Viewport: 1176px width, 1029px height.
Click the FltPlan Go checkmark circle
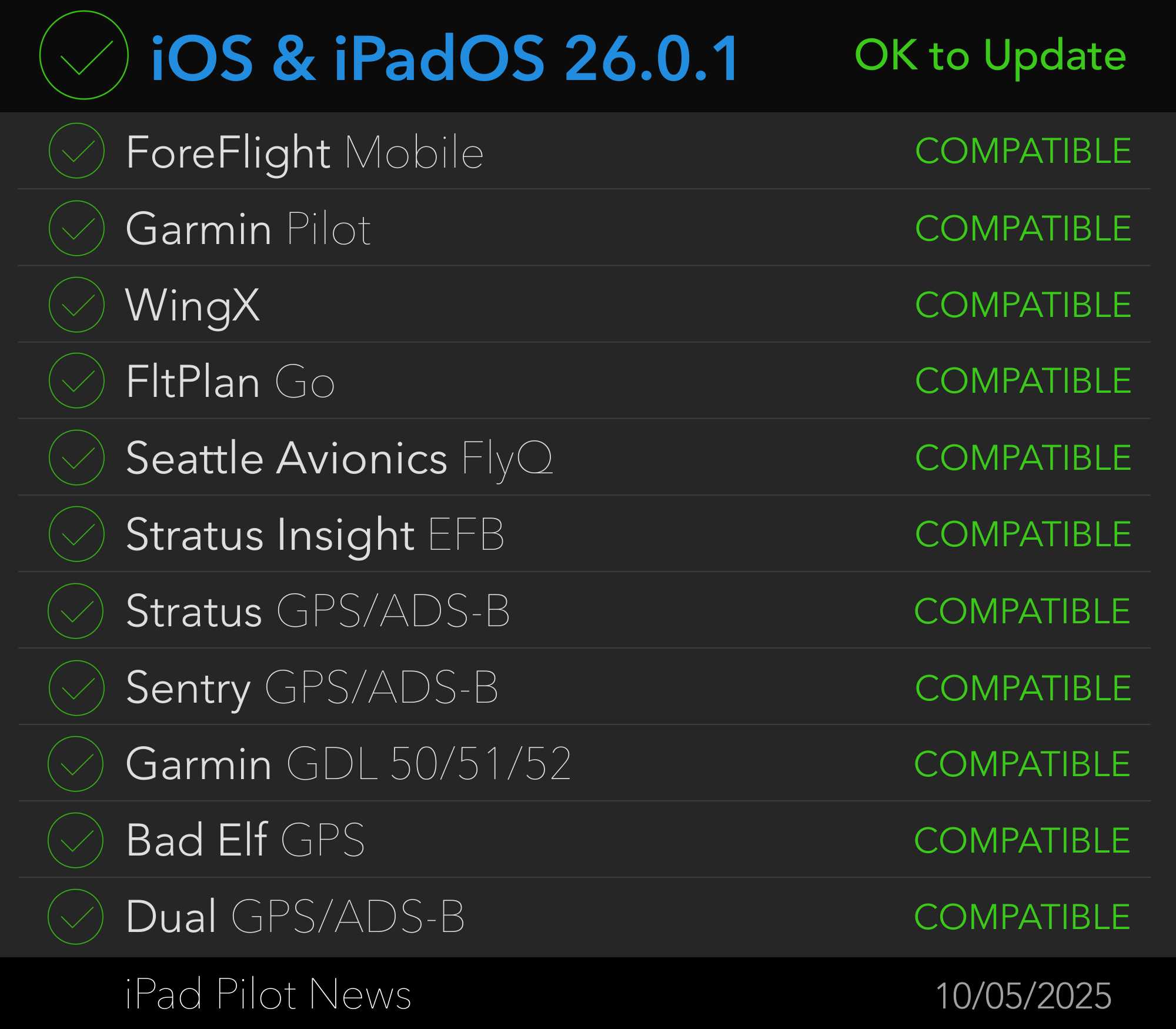pos(77,380)
